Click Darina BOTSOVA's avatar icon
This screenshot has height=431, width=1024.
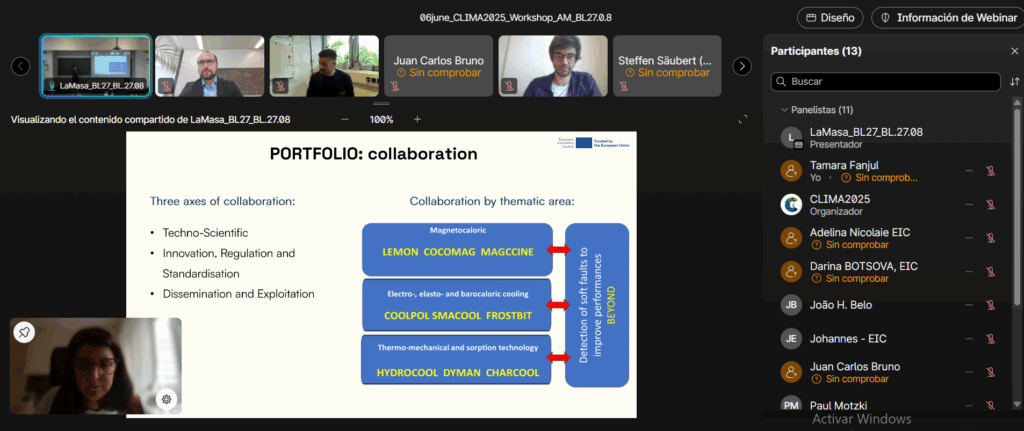coord(791,272)
